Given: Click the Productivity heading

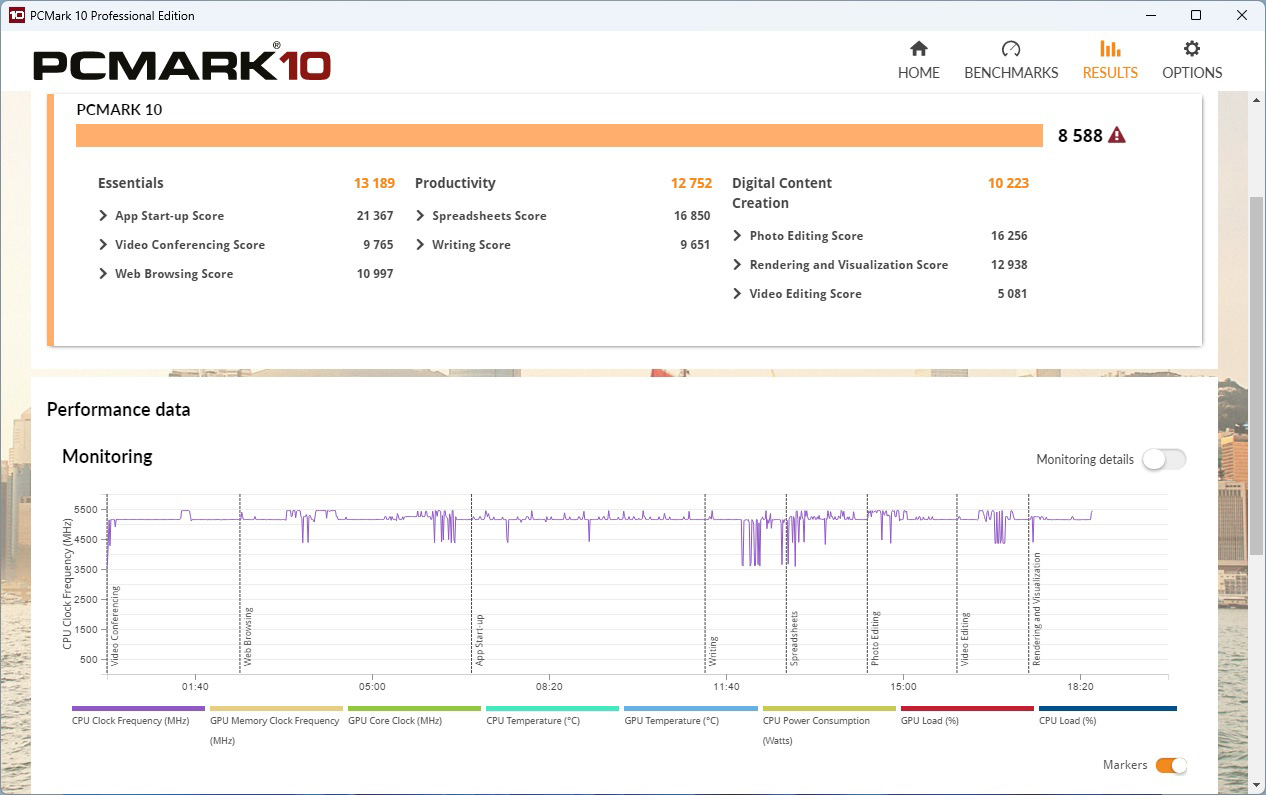Looking at the screenshot, I should (455, 183).
